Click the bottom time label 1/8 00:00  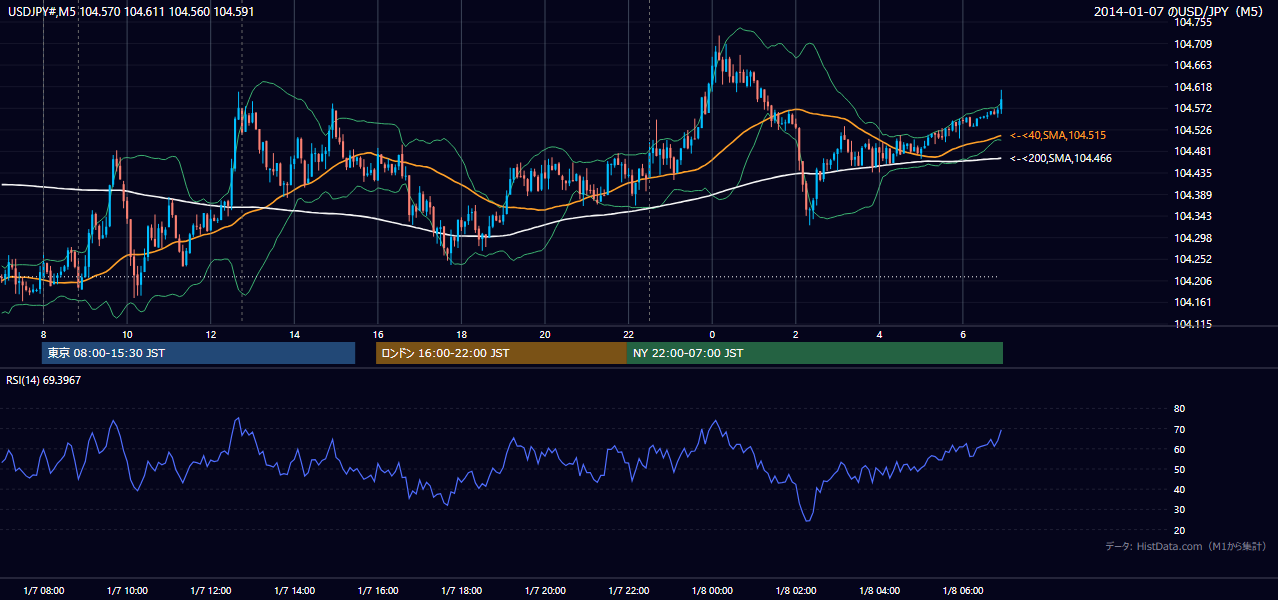711,591
